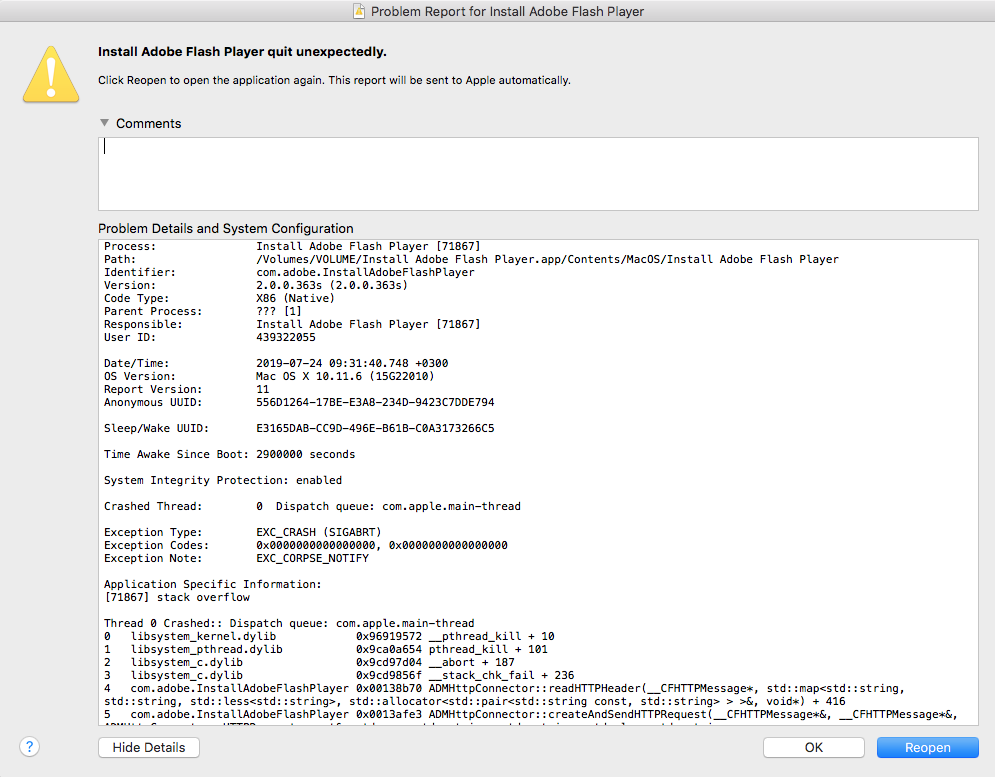Click stack frame 2 '__abort + 187'
Screen dimensions: 995x777
point(471,663)
